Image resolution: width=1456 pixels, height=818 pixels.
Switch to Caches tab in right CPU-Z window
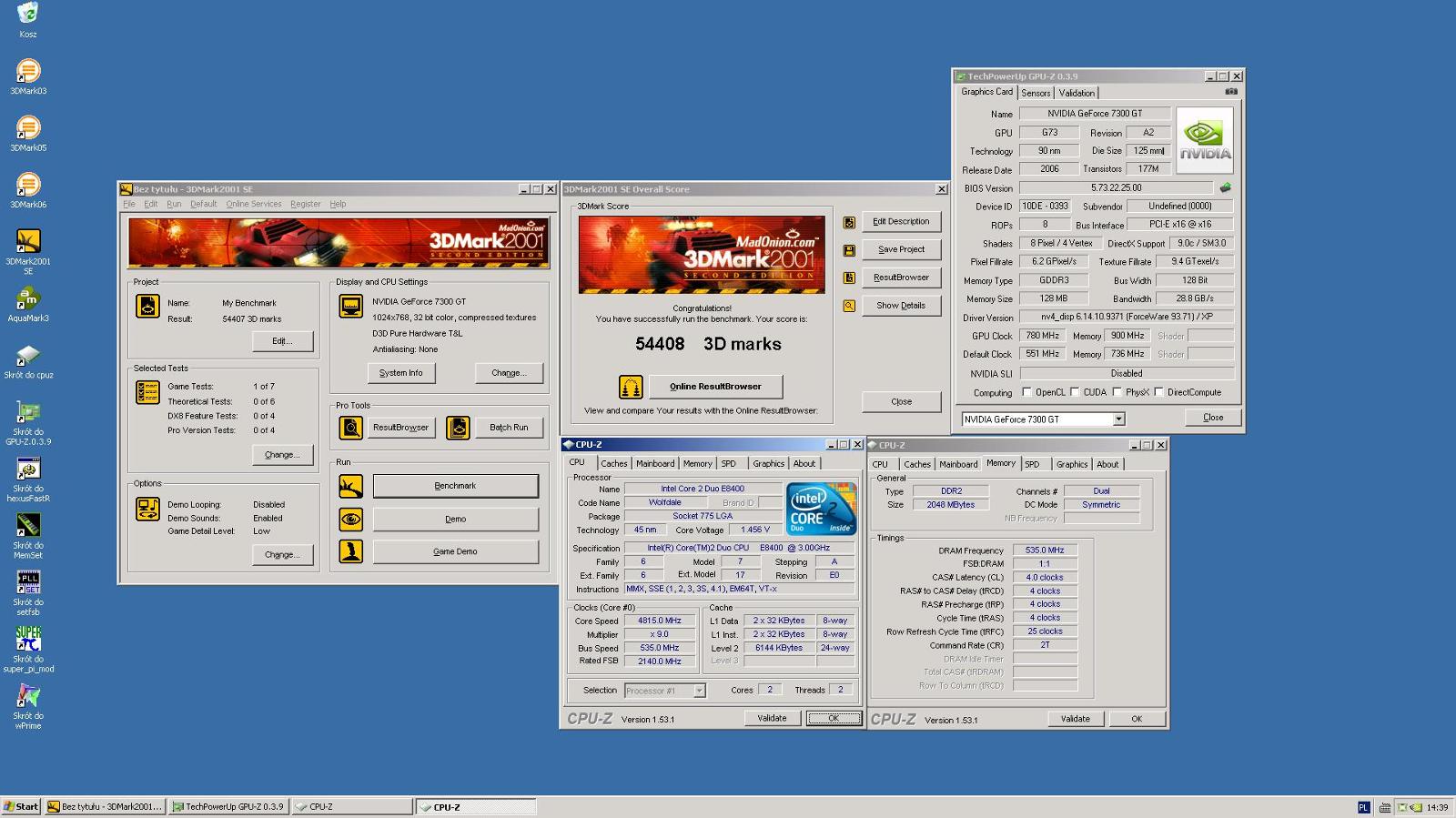[x=917, y=464]
